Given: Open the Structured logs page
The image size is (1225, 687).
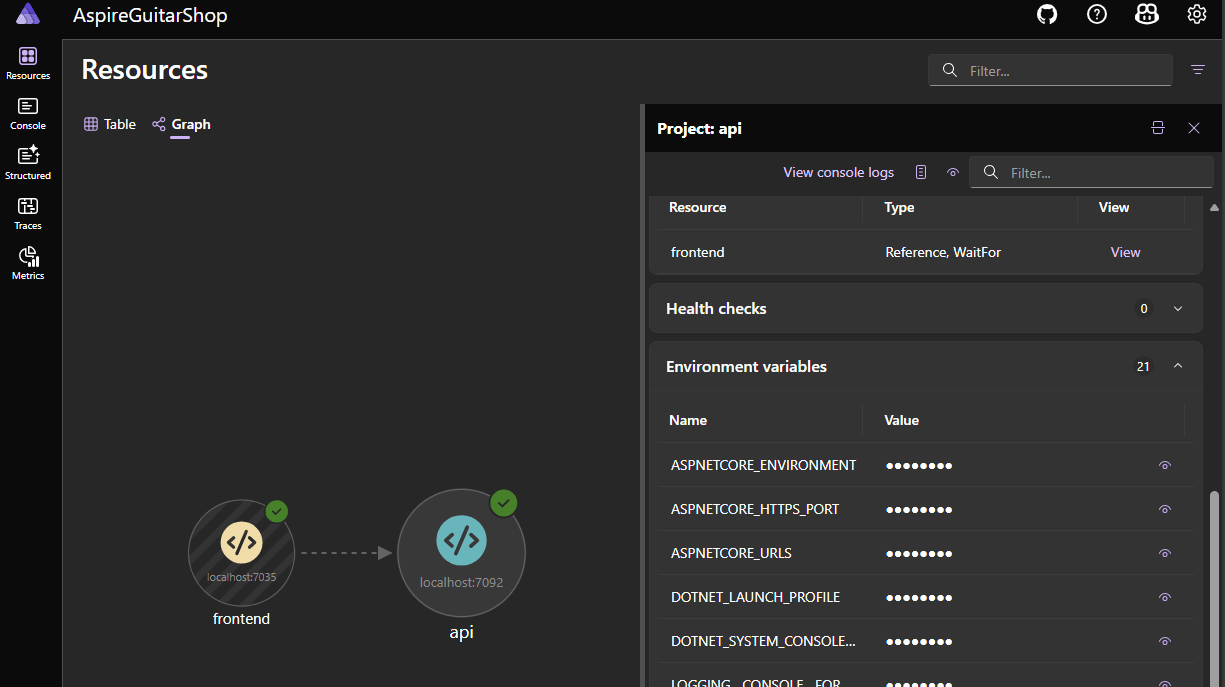Looking at the screenshot, I should click(x=28, y=163).
